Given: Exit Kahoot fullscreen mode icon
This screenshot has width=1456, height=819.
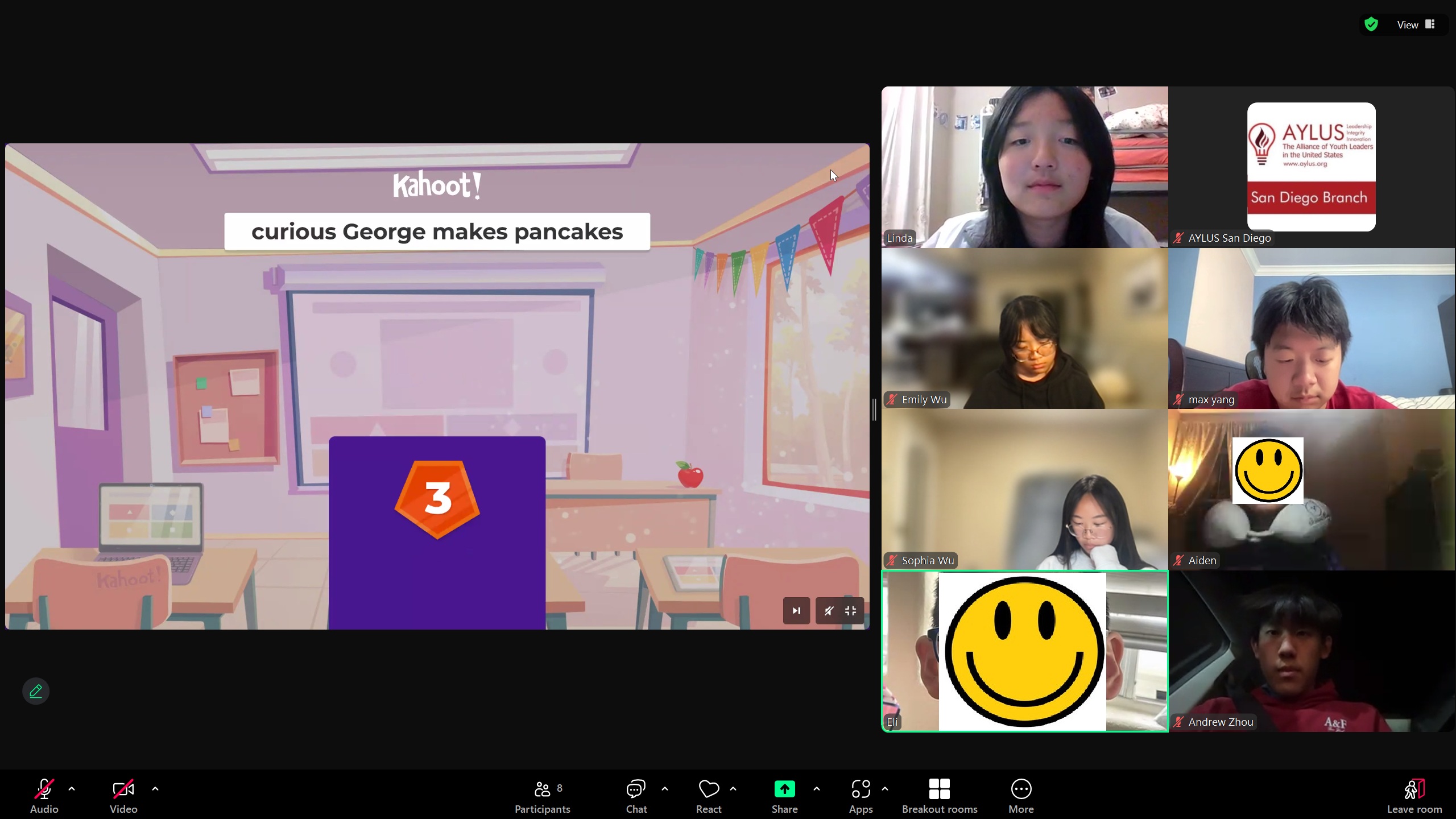Looking at the screenshot, I should (851, 611).
